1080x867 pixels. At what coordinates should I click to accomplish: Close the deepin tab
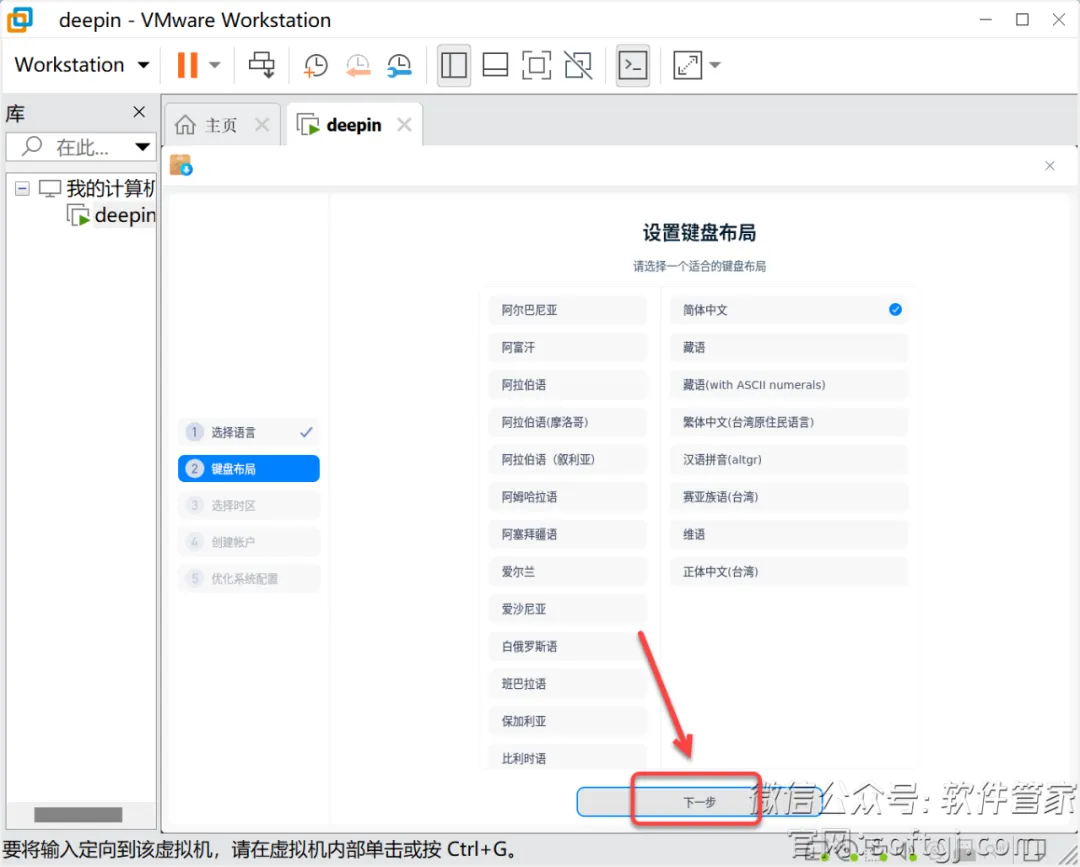(404, 125)
